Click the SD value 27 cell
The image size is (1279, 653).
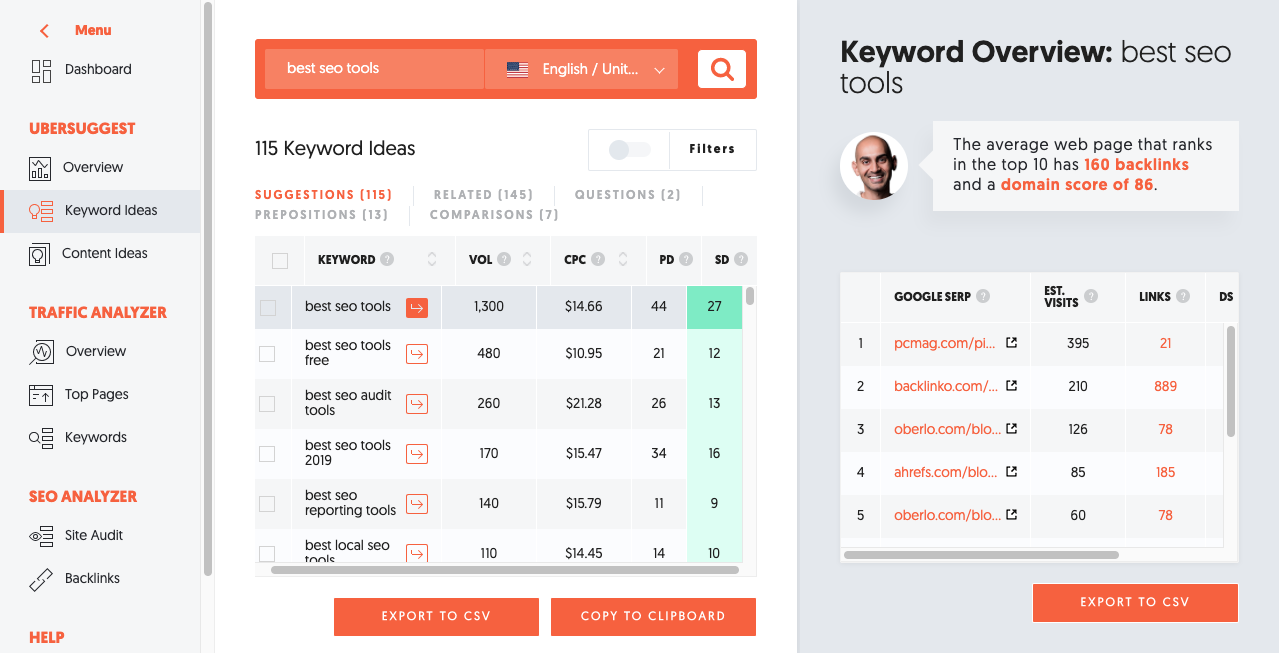[x=714, y=307]
